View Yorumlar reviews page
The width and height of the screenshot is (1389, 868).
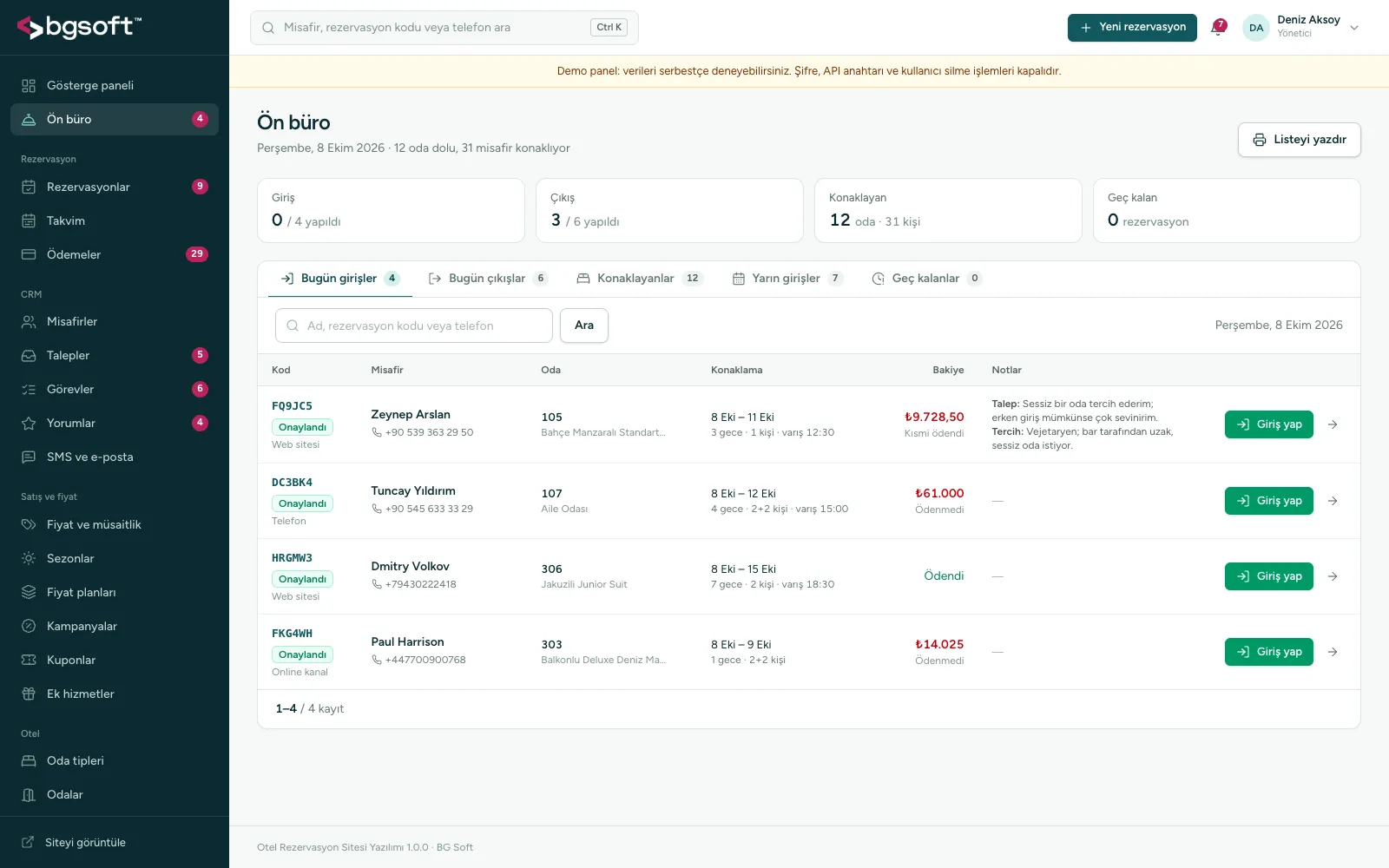[115, 423]
